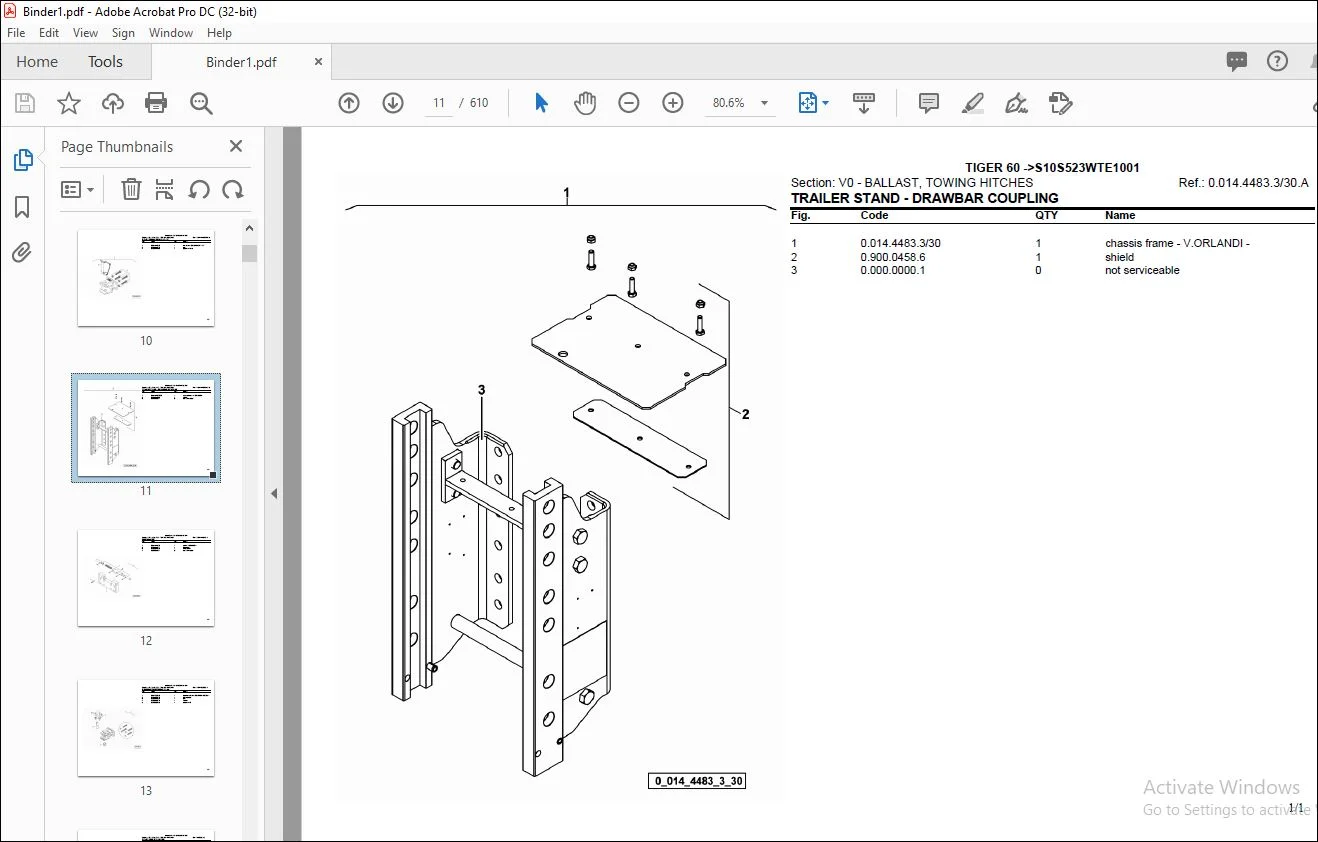Image resolution: width=1318 pixels, height=842 pixels.
Task: Zoom in with the plus button
Action: 673,103
